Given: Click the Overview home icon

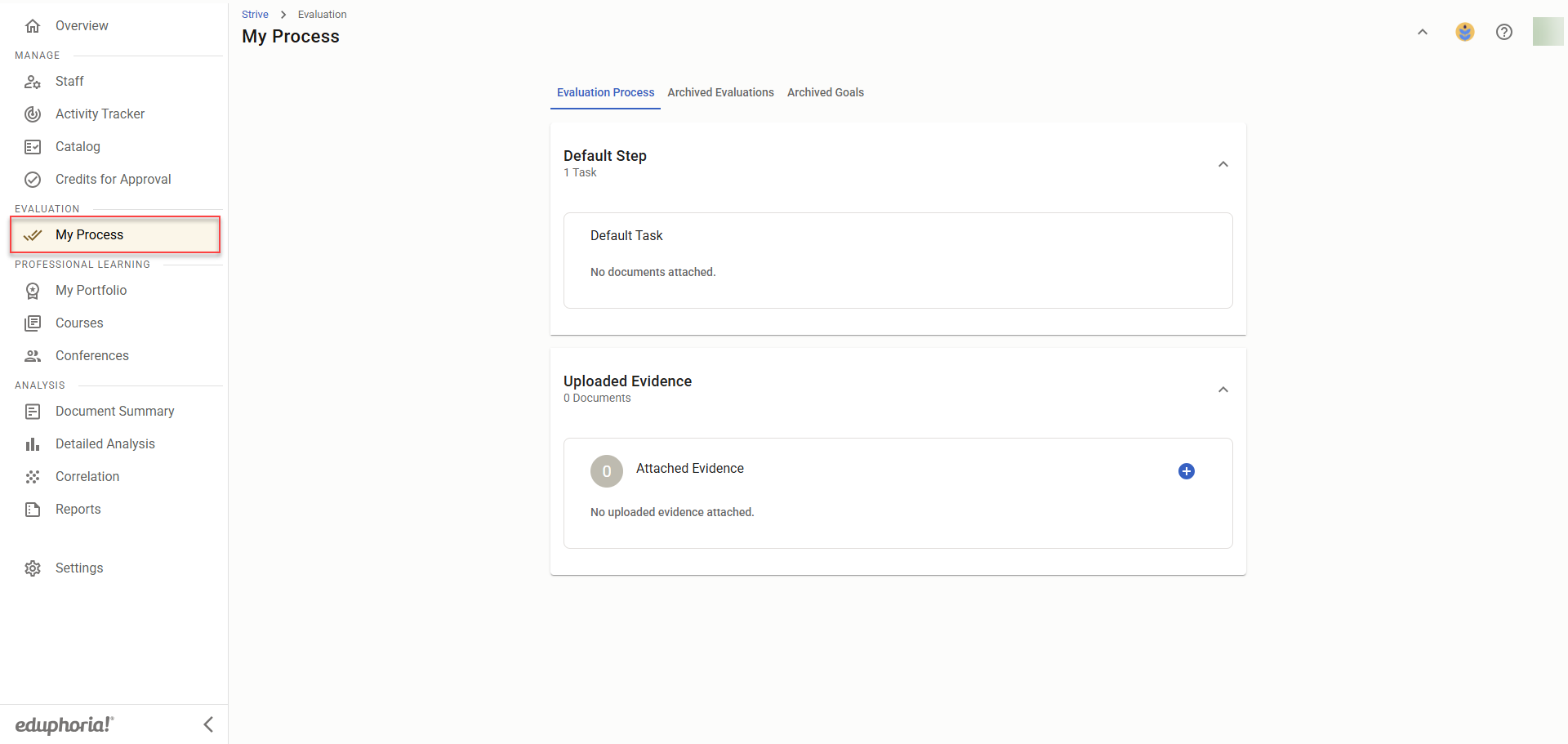Looking at the screenshot, I should (33, 26).
